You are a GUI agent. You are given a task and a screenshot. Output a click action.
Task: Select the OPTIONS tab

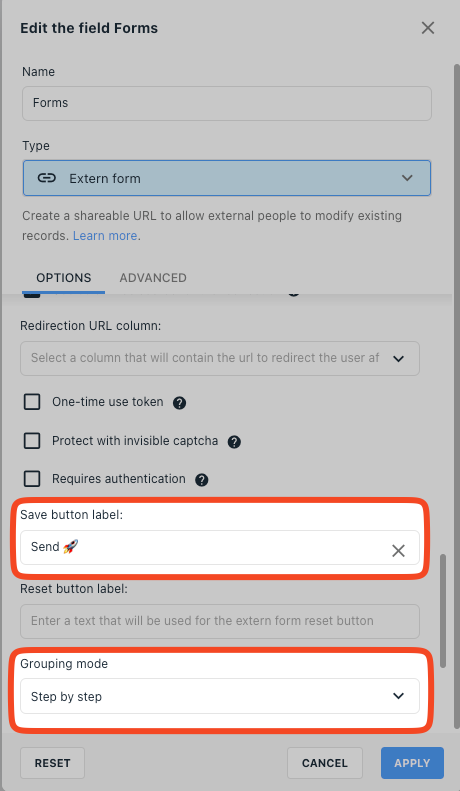coord(64,278)
